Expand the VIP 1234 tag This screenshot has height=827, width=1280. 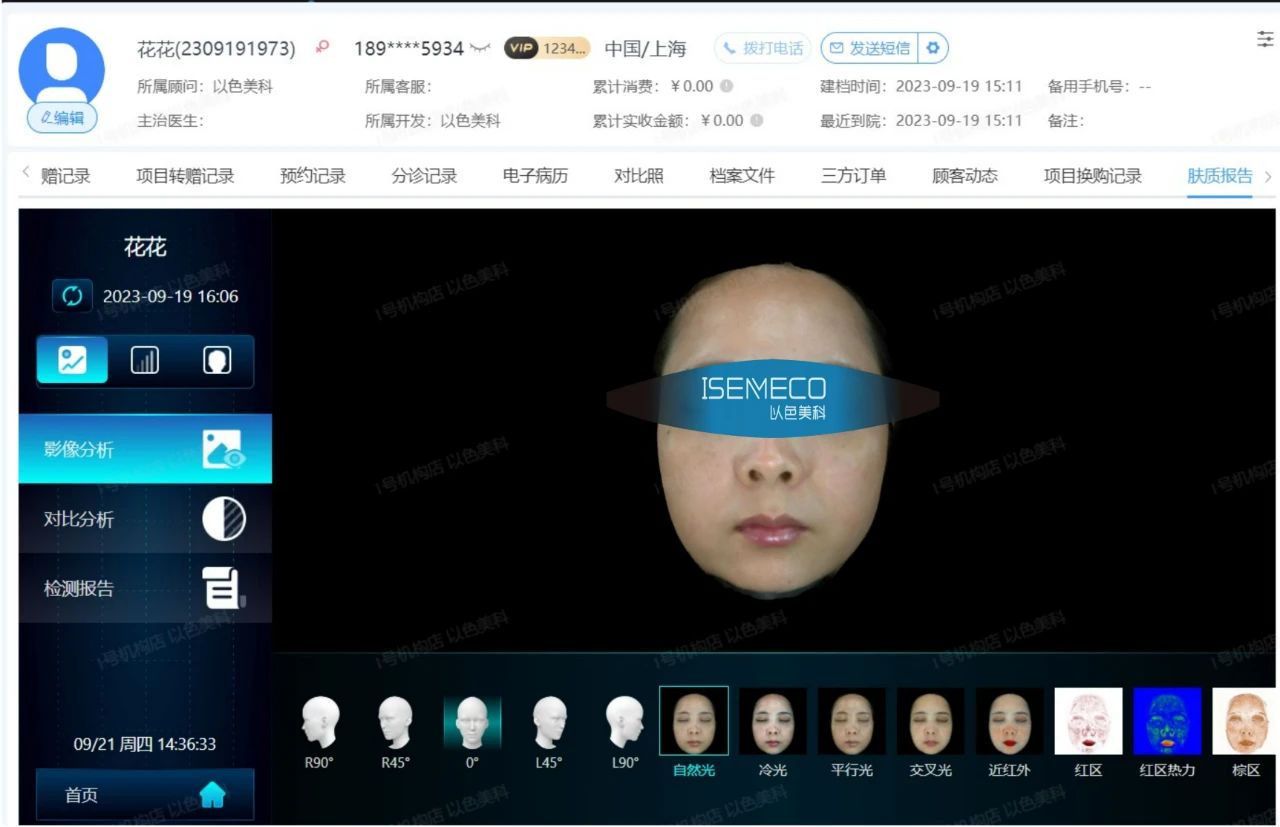click(546, 48)
